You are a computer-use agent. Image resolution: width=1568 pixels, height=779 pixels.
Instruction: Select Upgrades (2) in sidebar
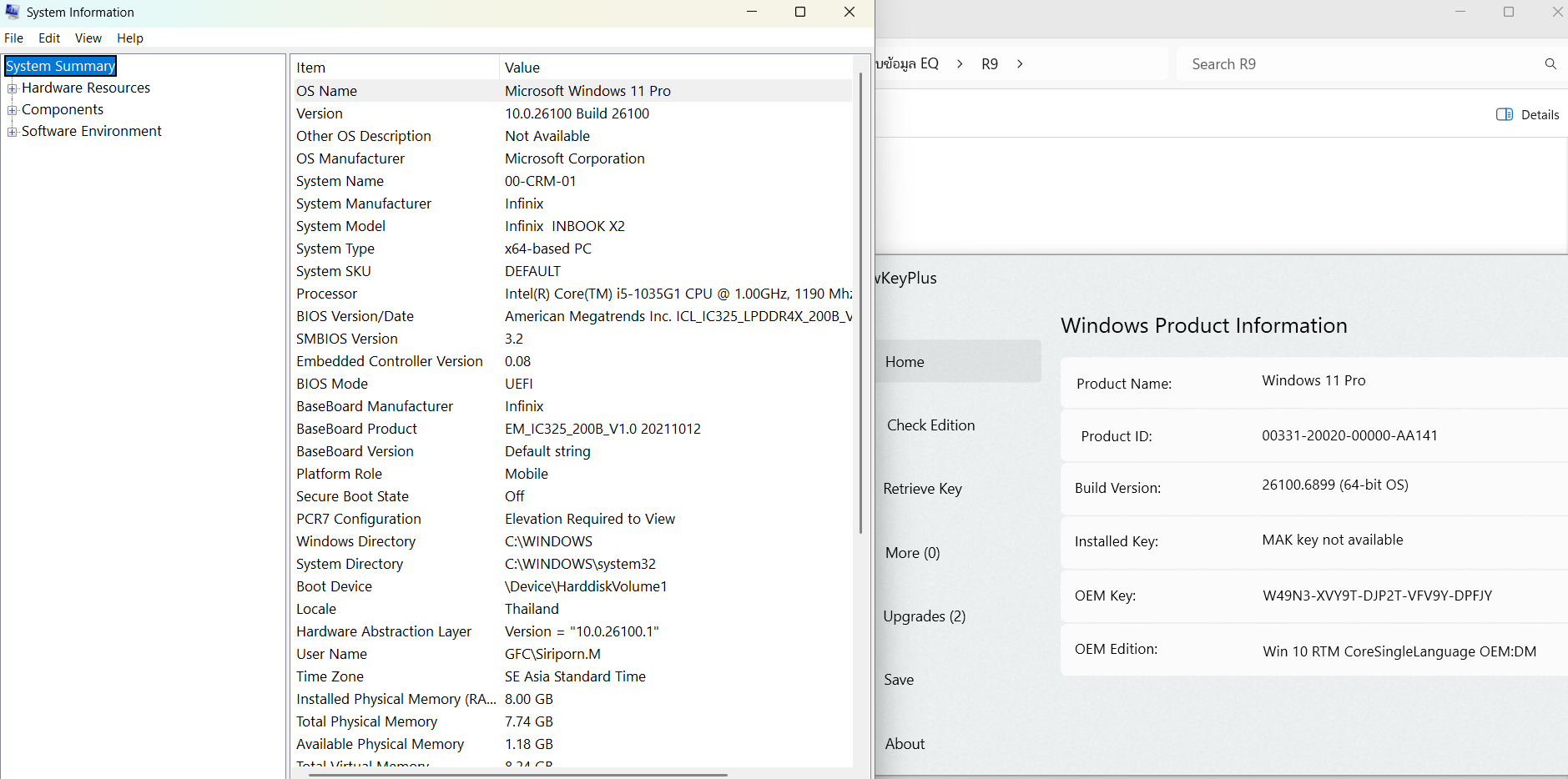[924, 616]
